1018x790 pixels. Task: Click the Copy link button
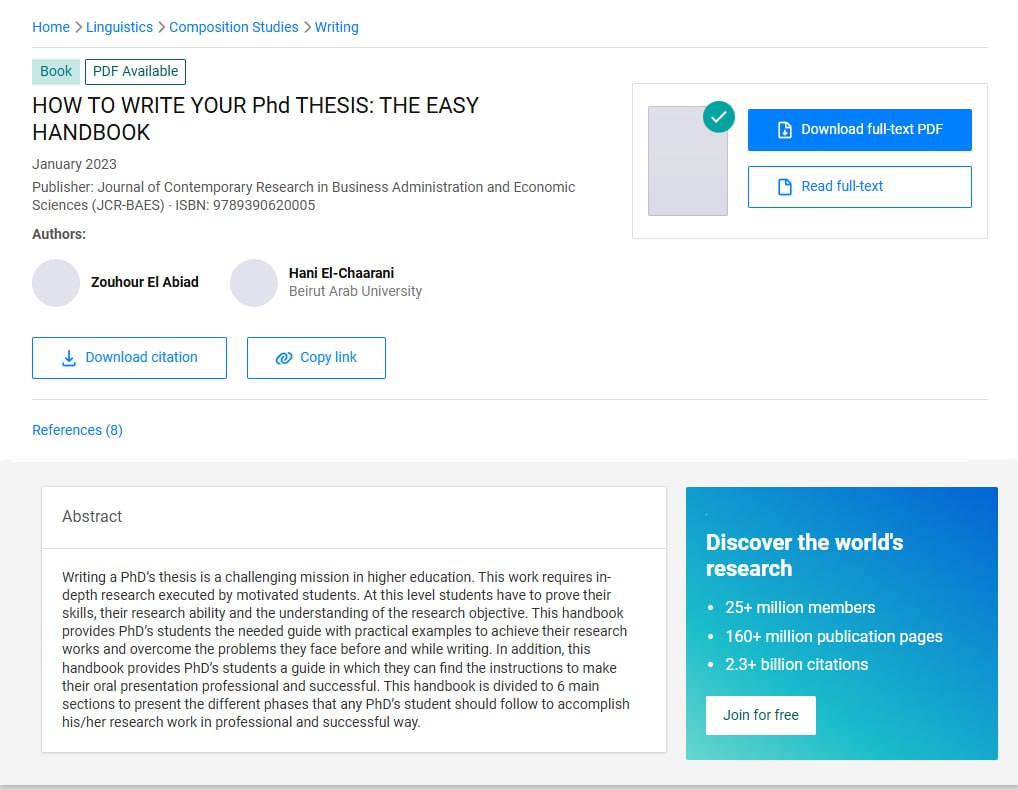click(x=316, y=358)
